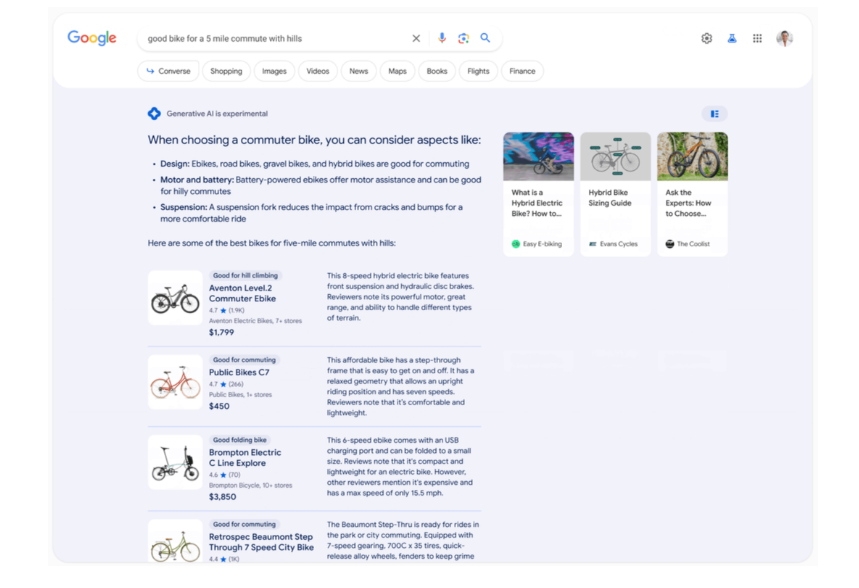Click the Easy E-biking source label
Viewport: 859px width, 588px height.
537,244
